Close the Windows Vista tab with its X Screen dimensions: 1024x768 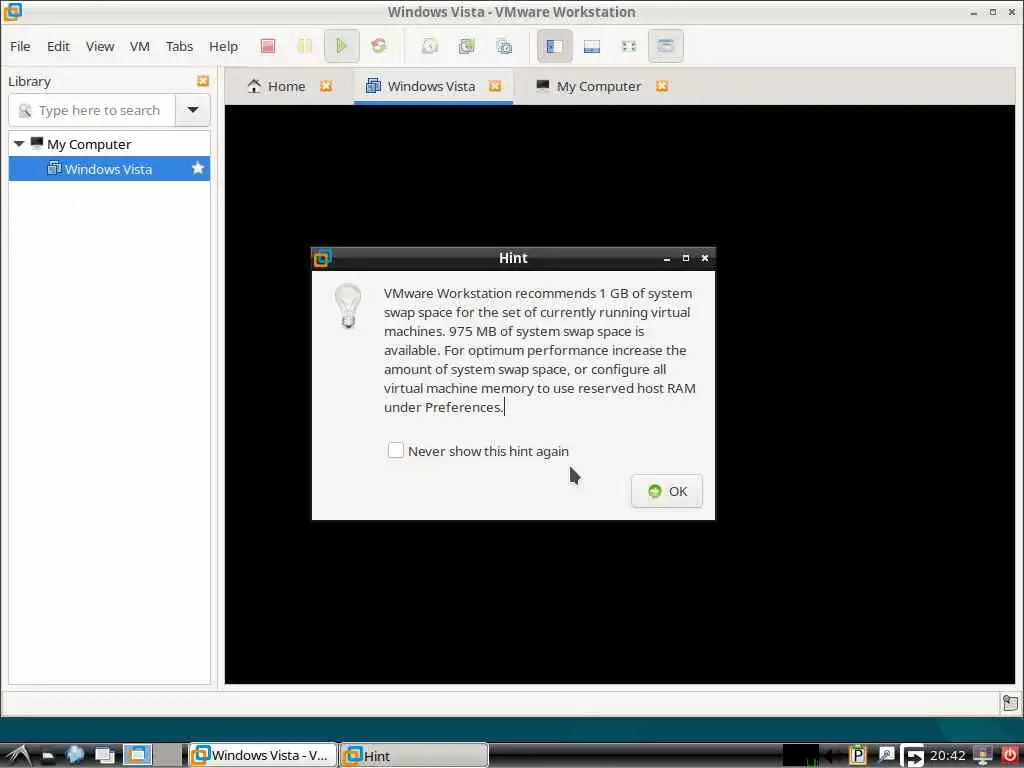tap(495, 86)
